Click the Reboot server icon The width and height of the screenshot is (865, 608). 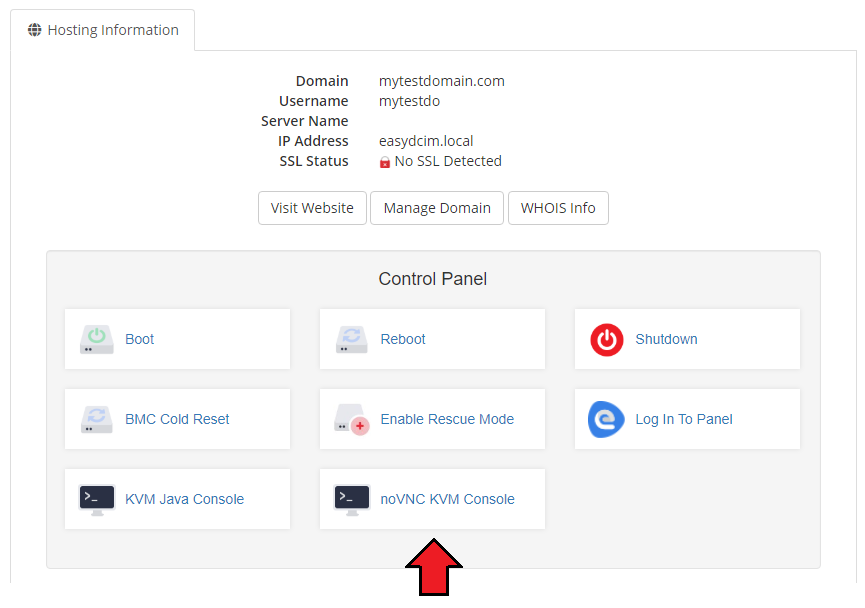pyautogui.click(x=352, y=339)
